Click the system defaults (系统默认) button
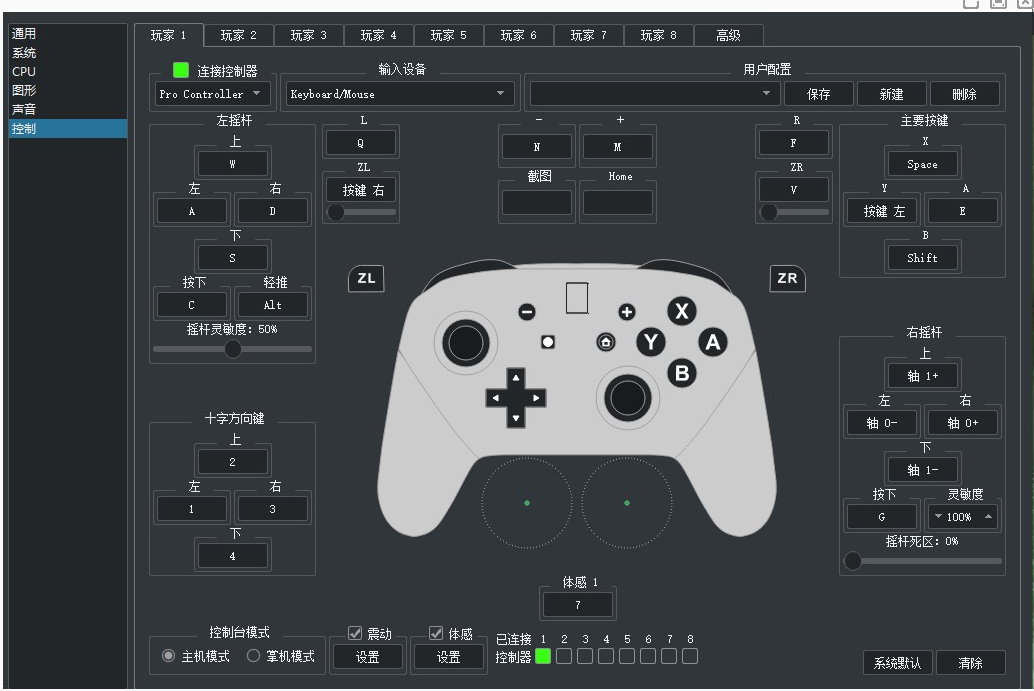The image size is (1034, 691). pyautogui.click(x=897, y=663)
